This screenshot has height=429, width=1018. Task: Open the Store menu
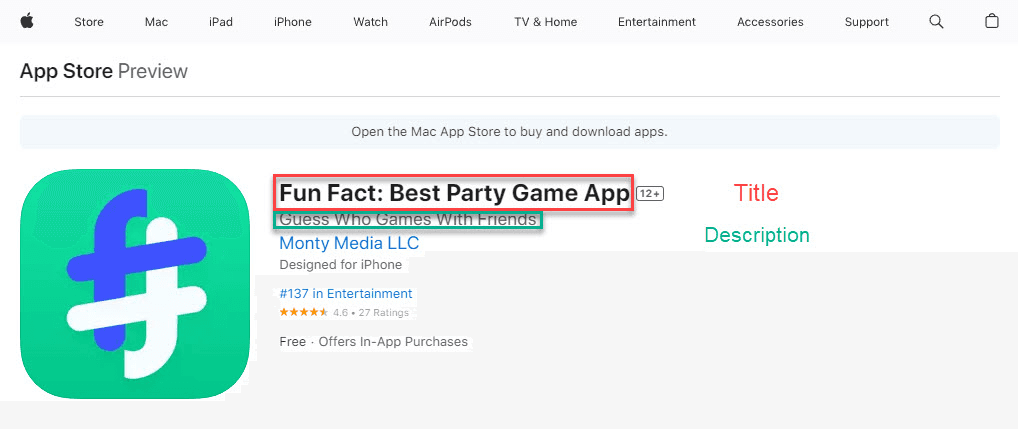[x=89, y=22]
